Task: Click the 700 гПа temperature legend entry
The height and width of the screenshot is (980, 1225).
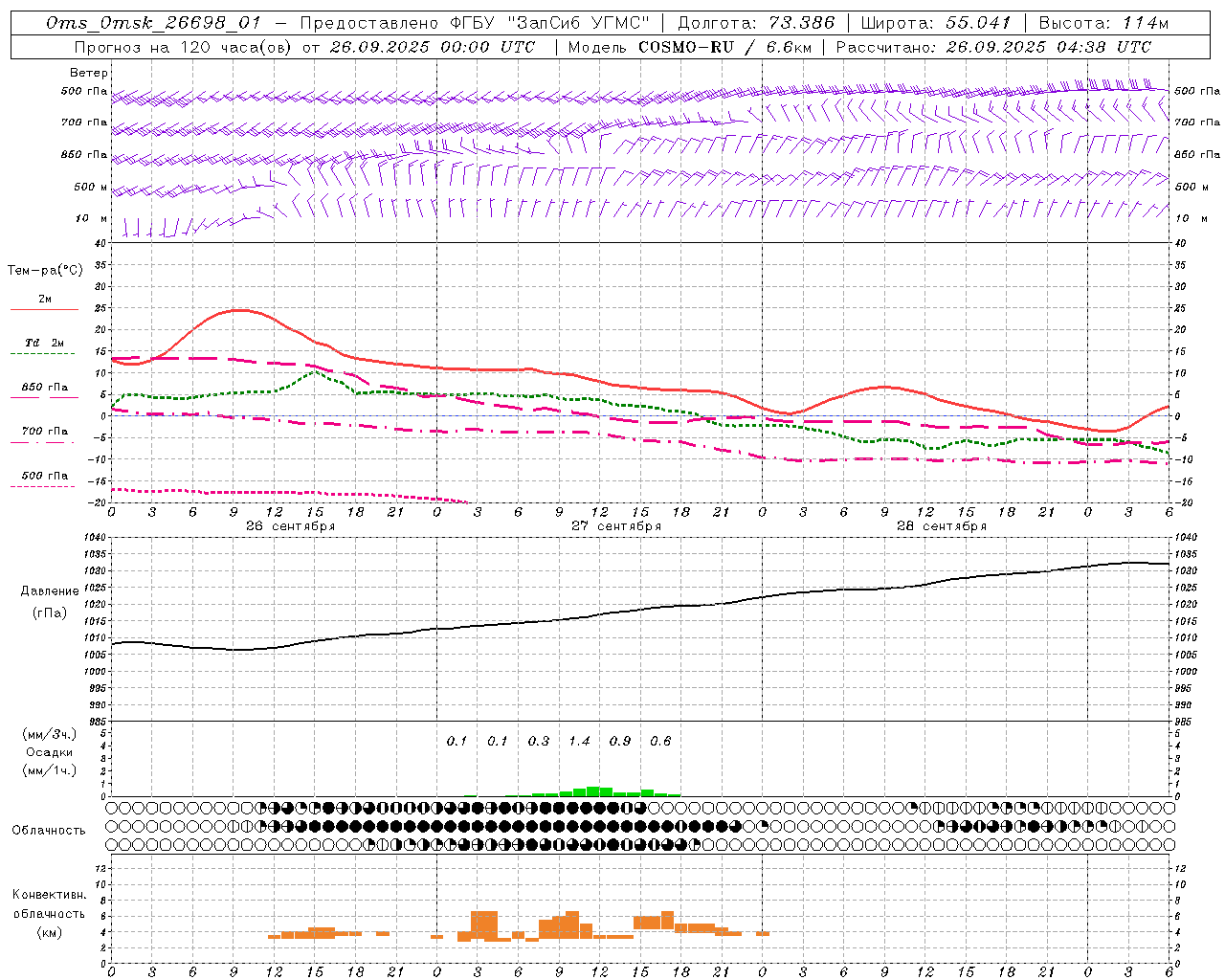Action: pos(45,432)
